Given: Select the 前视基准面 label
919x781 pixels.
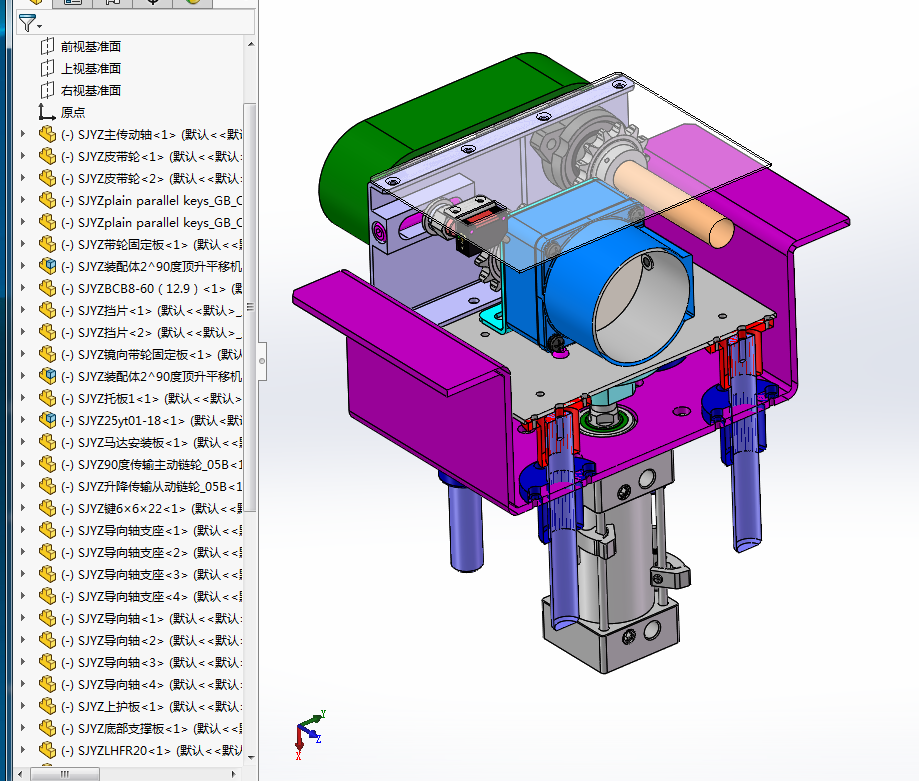Looking at the screenshot, I should [x=91, y=46].
